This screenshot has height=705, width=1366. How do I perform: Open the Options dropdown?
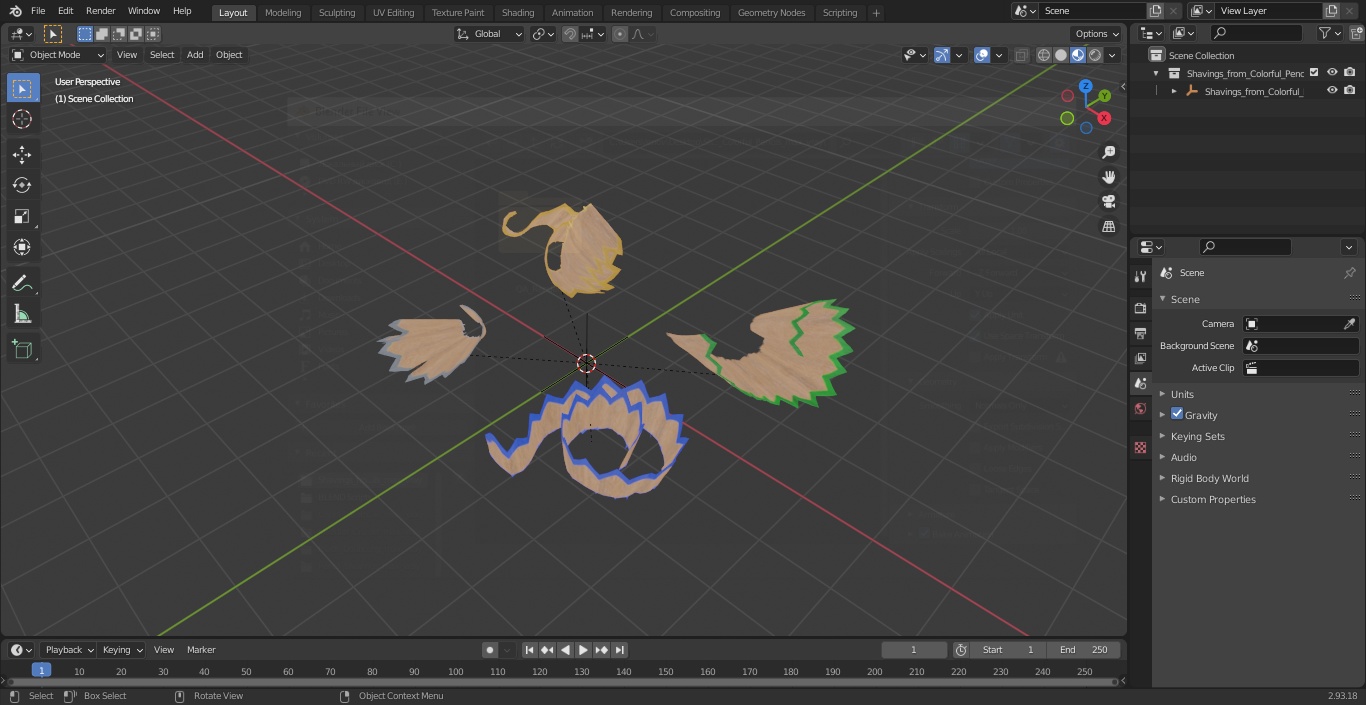click(1097, 34)
